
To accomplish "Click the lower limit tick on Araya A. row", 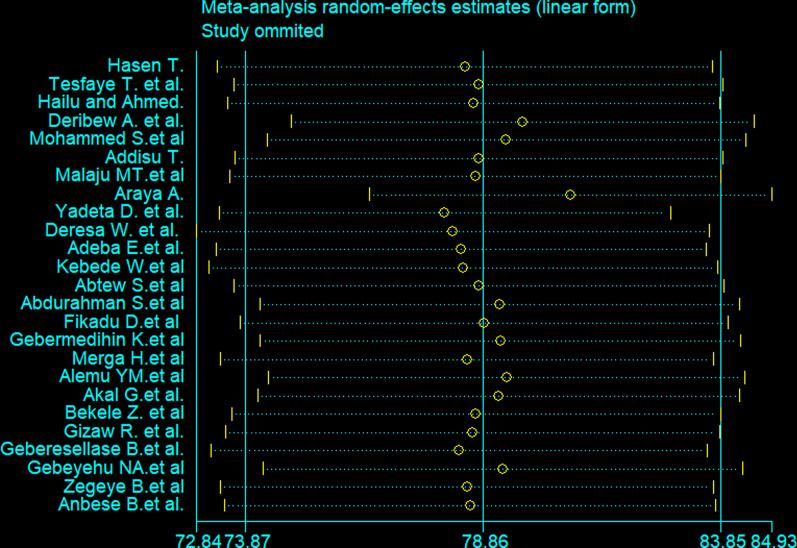I will (370, 194).
